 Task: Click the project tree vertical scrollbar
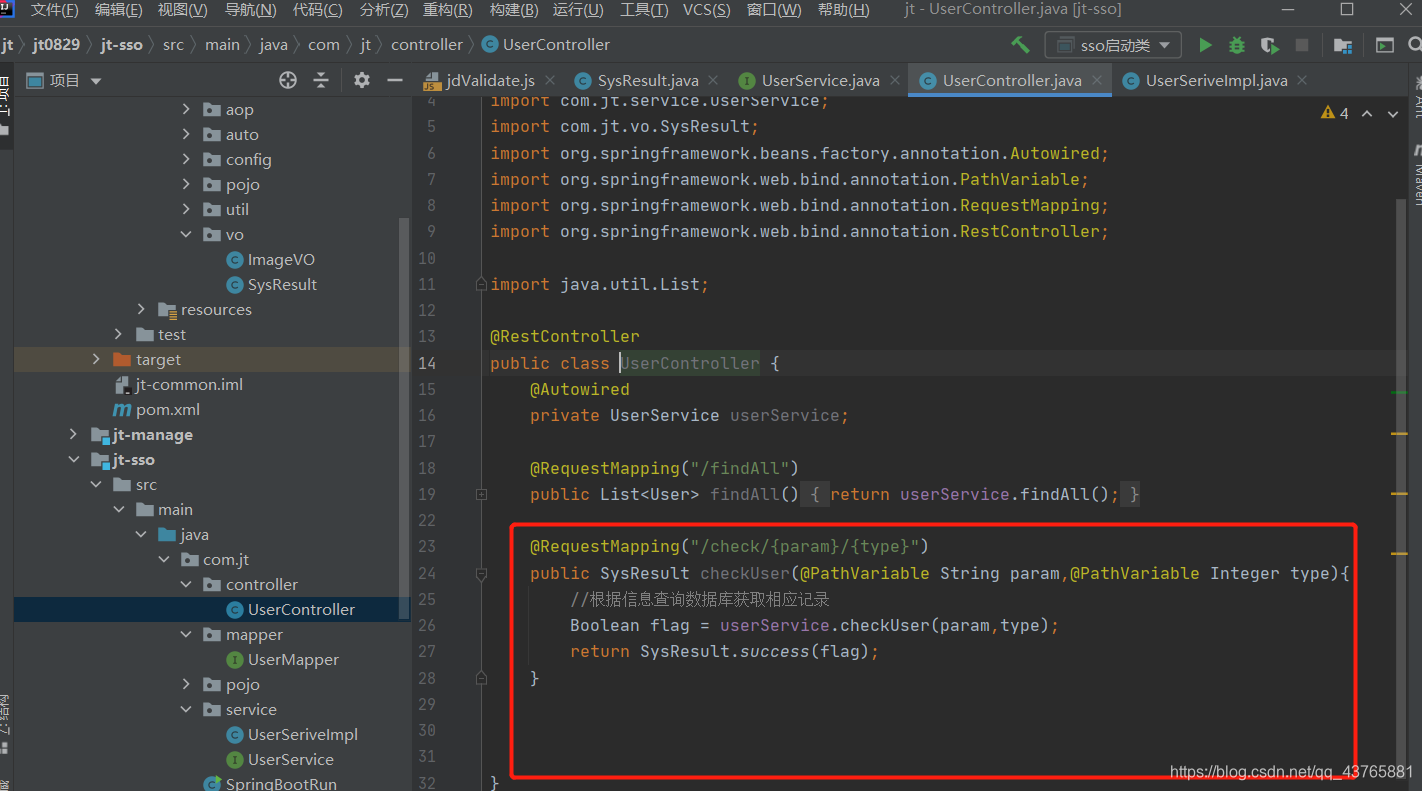404,418
